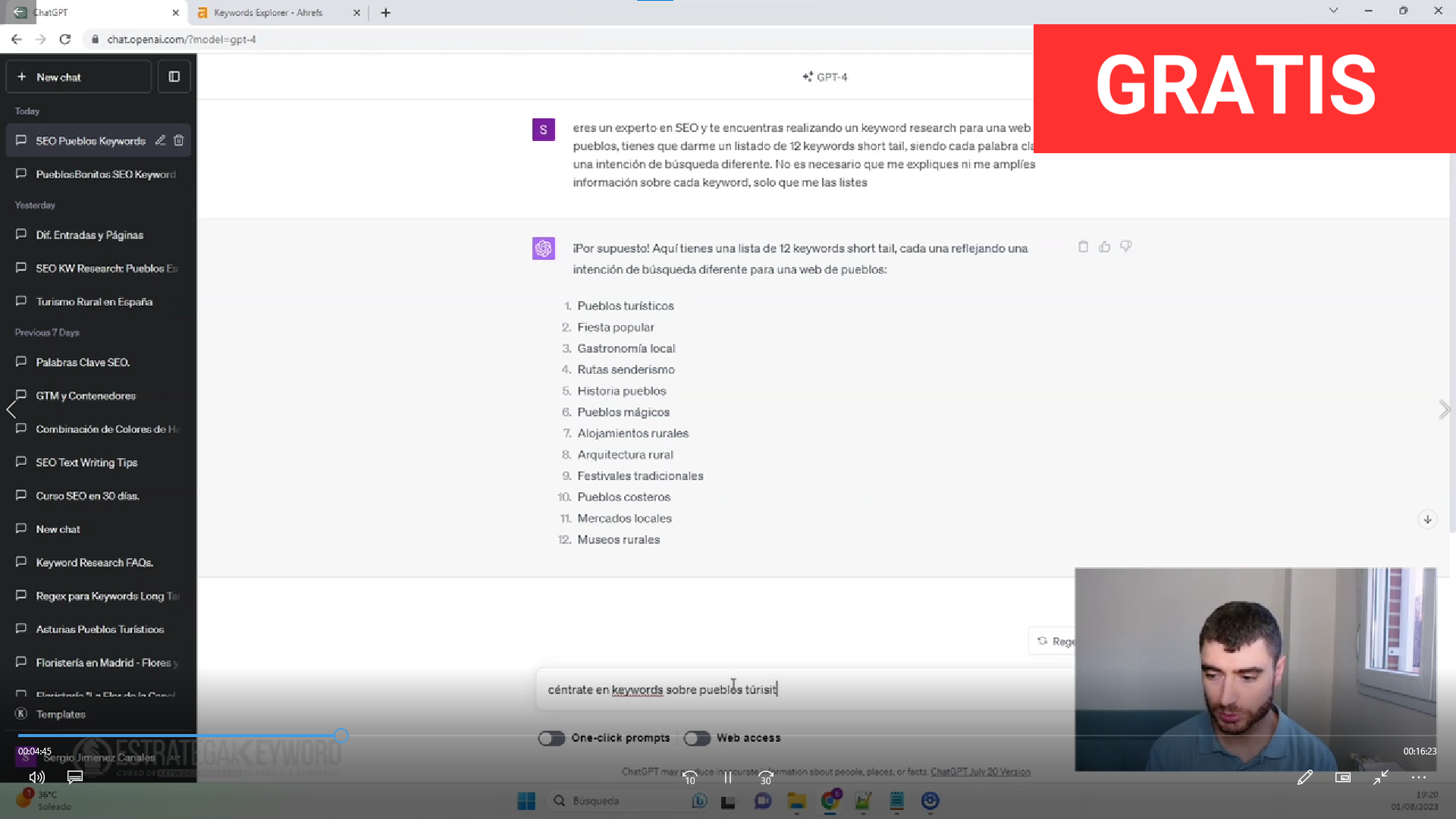The width and height of the screenshot is (1456, 819).
Task: Open the captions icon in the player
Action: point(75,777)
